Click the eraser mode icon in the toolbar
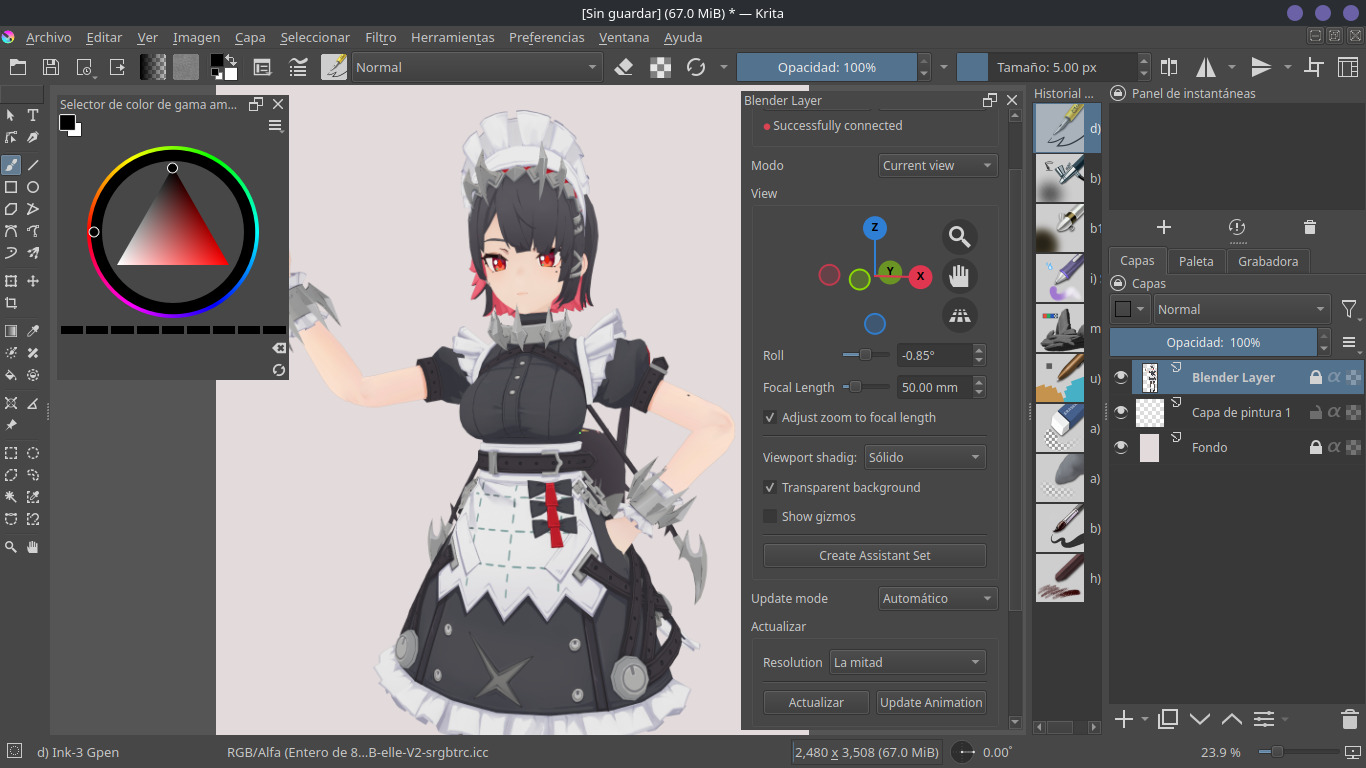Viewport: 1366px width, 768px height. pyautogui.click(x=624, y=67)
